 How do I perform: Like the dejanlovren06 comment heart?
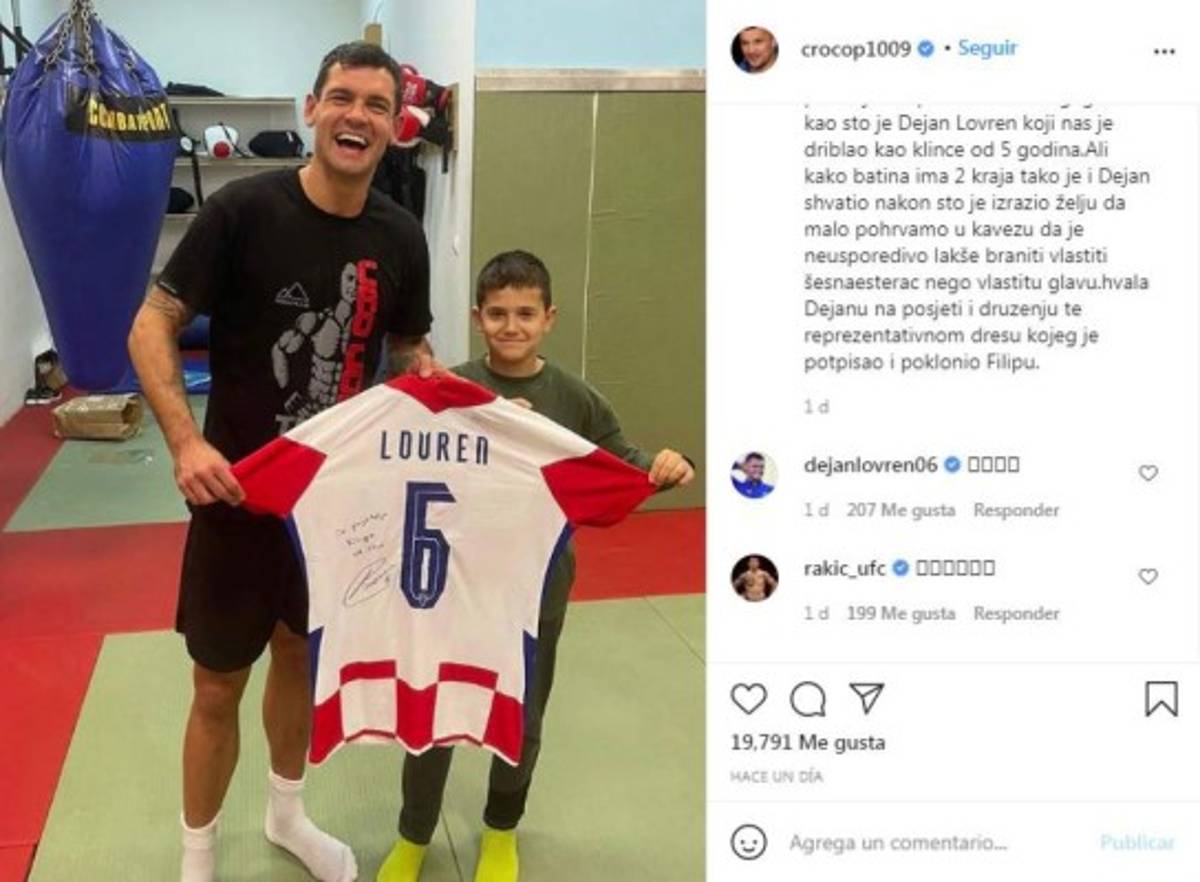tap(1148, 473)
